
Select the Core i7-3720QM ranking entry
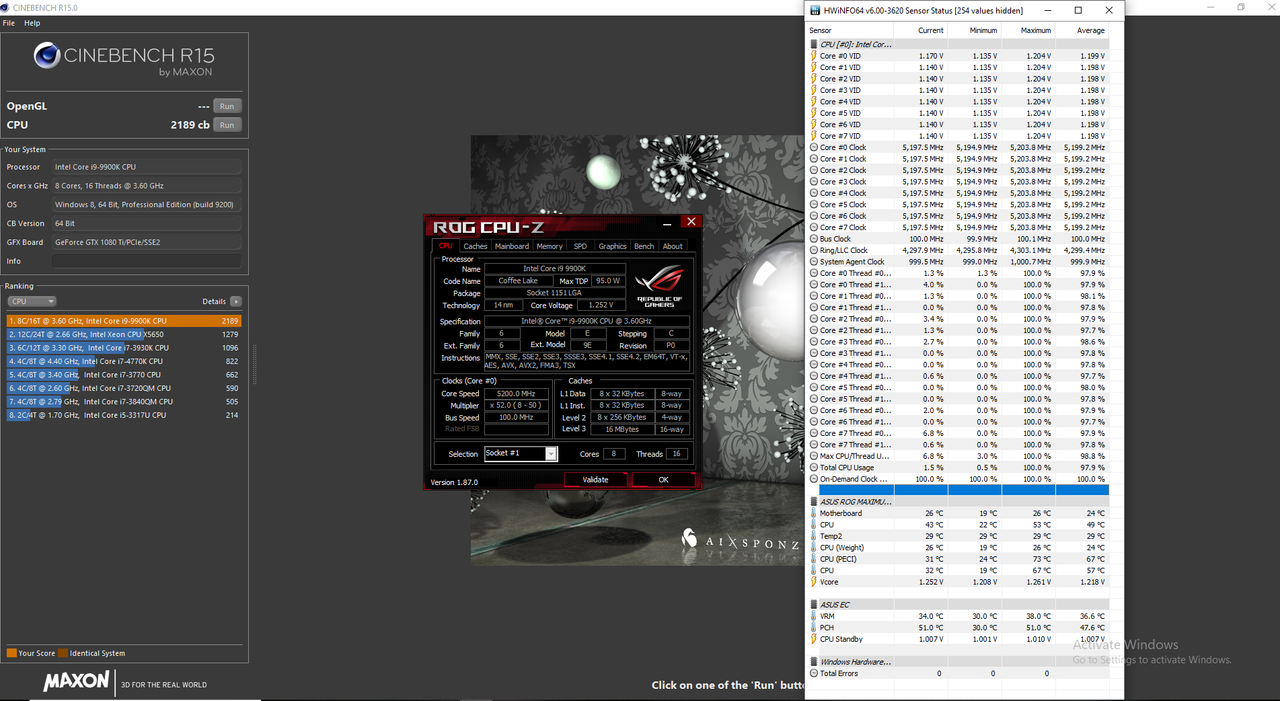coord(124,388)
